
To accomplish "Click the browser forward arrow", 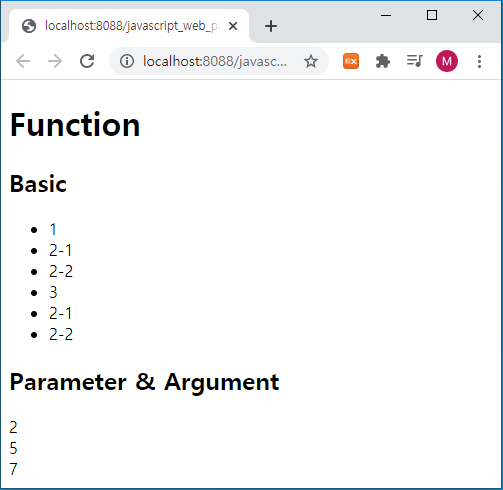I will 55,61.
